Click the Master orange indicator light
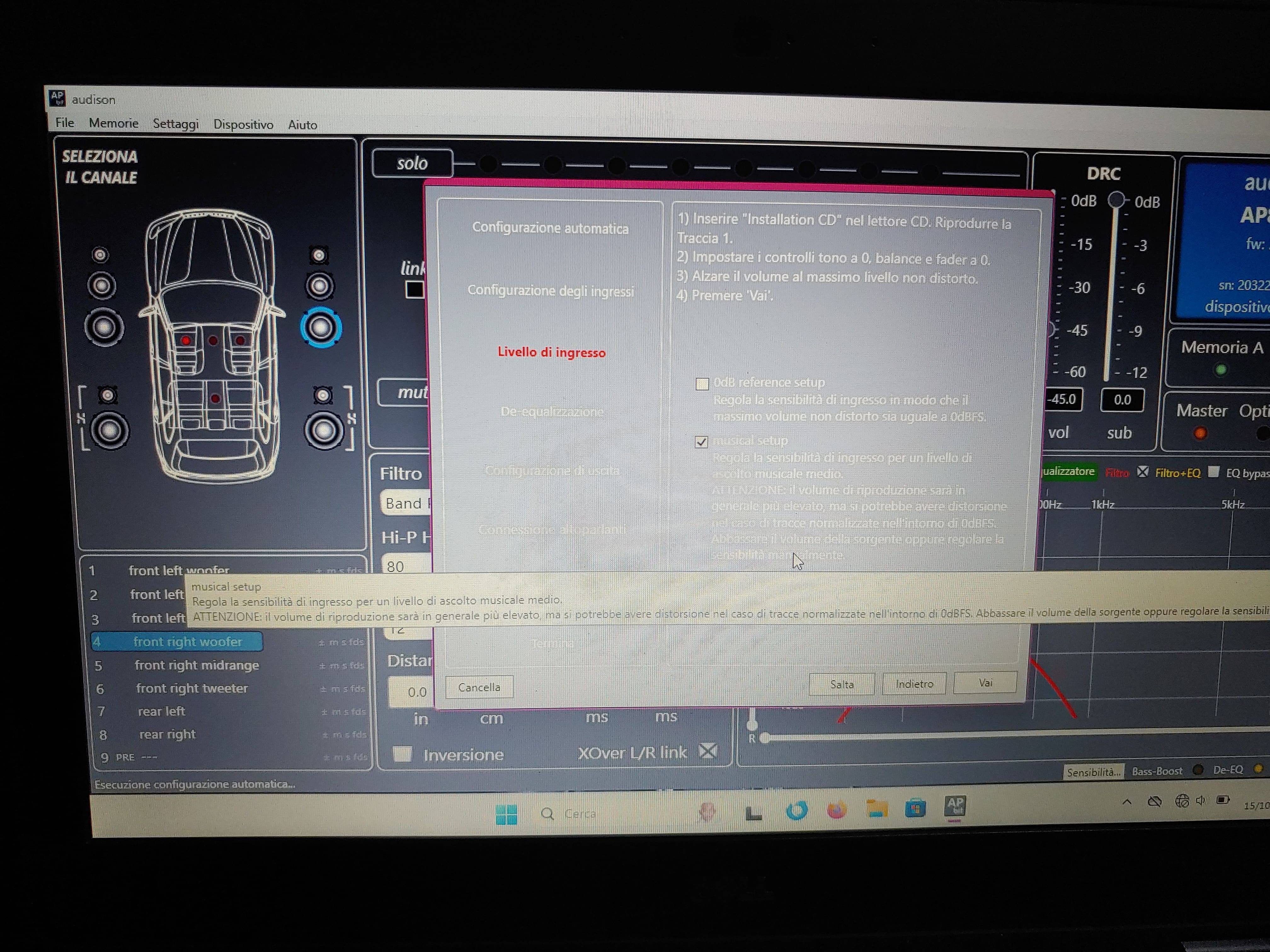 click(1199, 433)
